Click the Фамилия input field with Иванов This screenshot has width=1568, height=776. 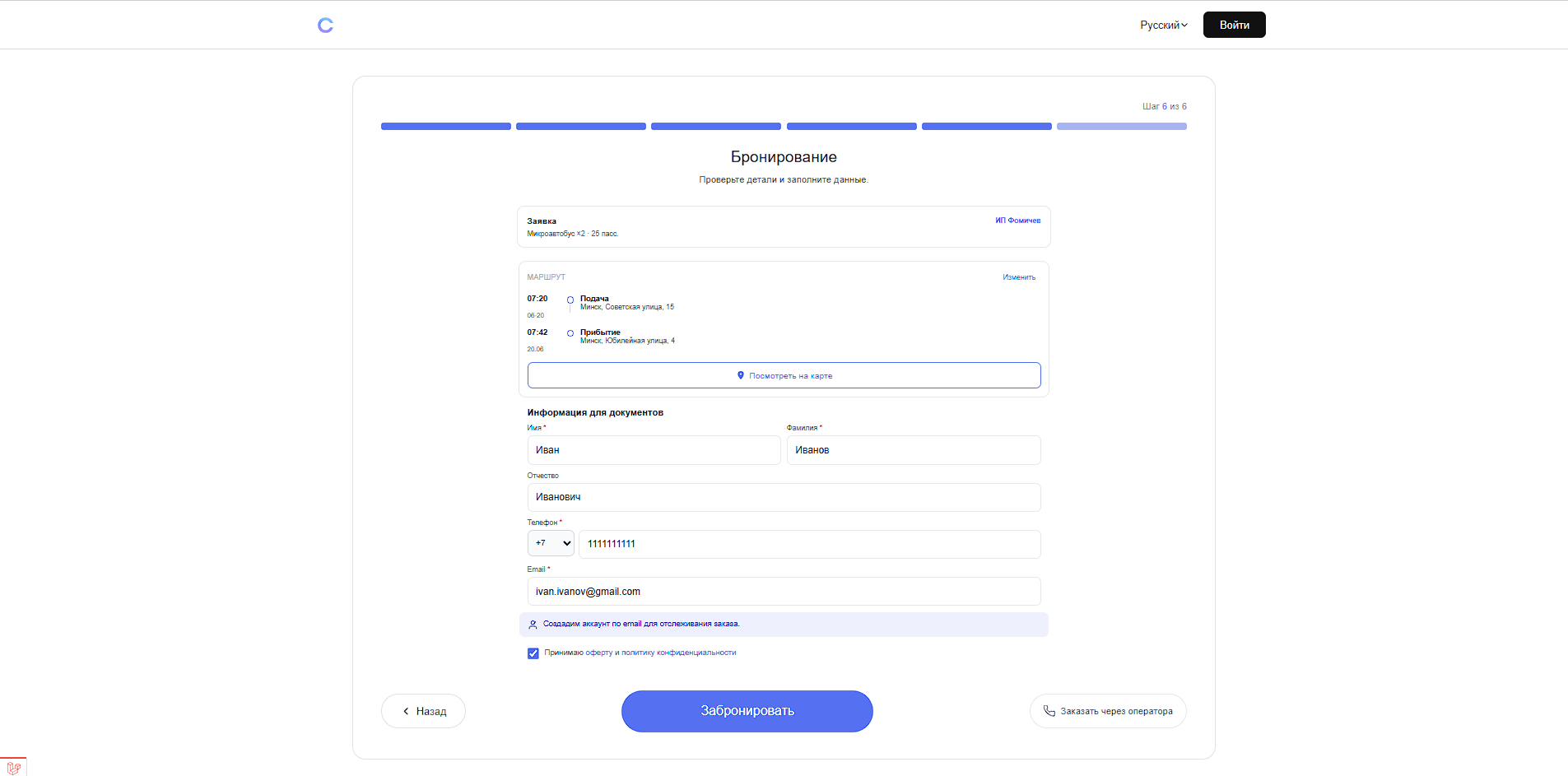click(x=914, y=450)
